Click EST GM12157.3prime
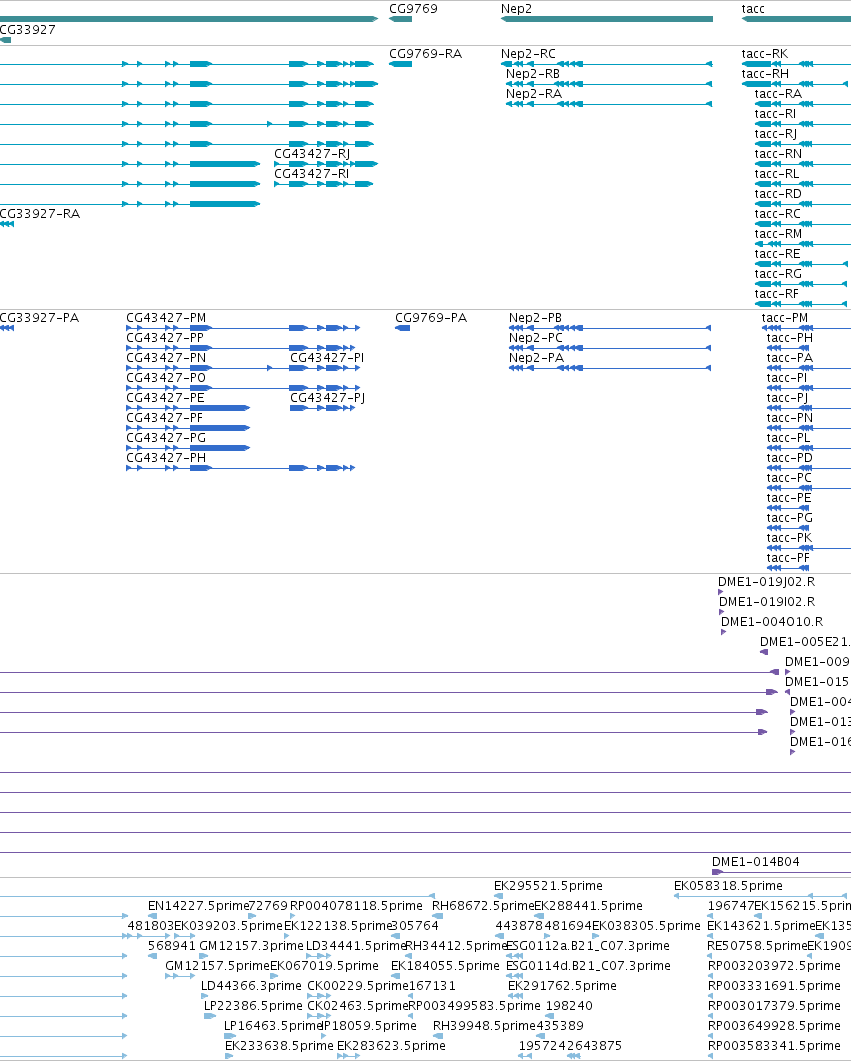 pyautogui.click(x=251, y=945)
